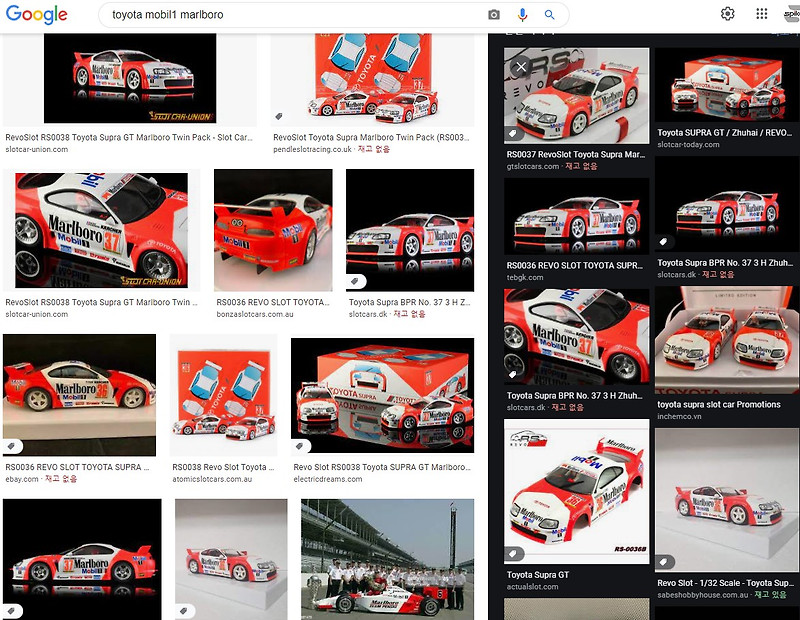This screenshot has width=800, height=620.
Task: Click the actualslot.com source text
Action: coord(532,587)
